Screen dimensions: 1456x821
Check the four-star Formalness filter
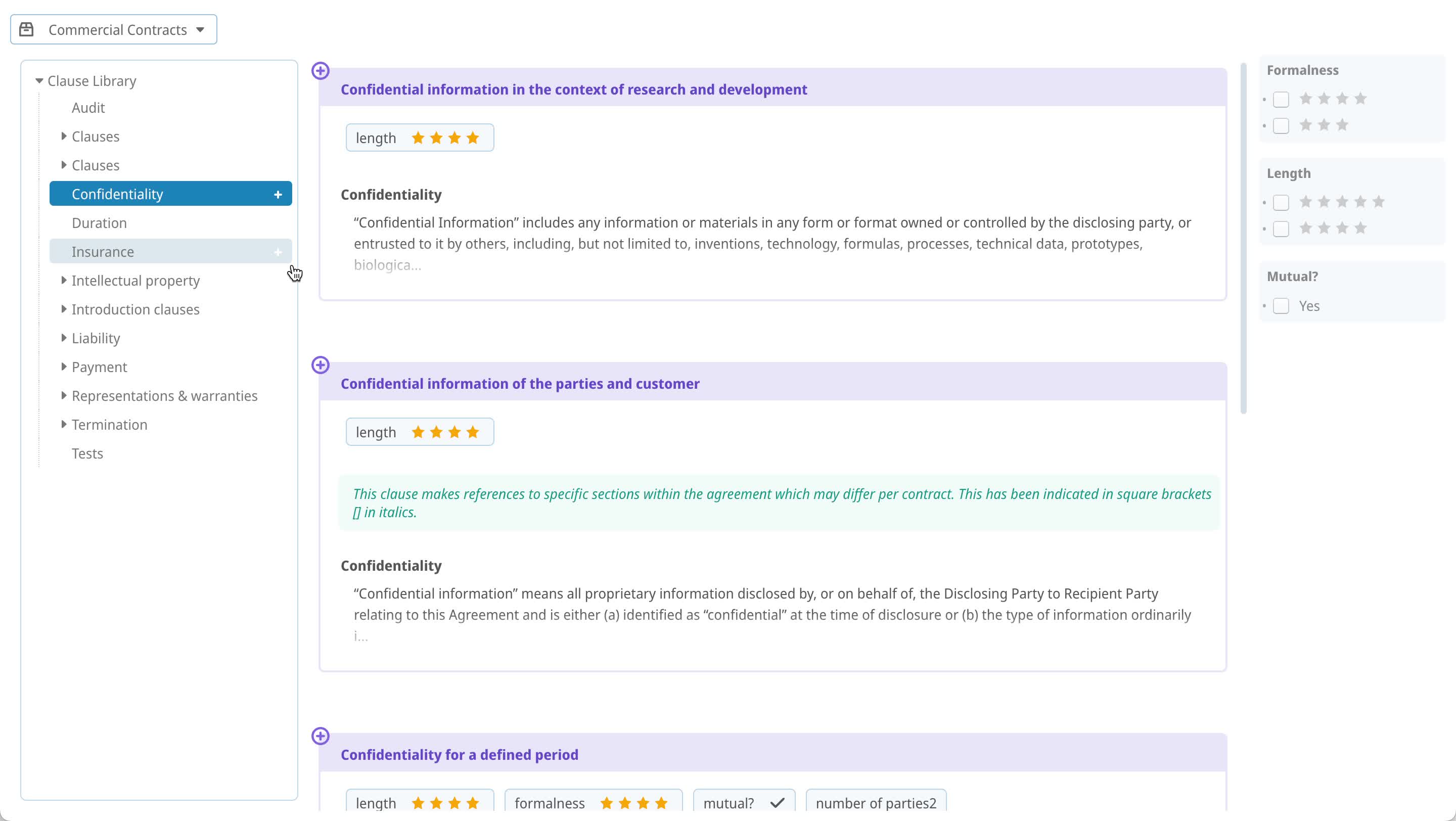(x=1281, y=100)
